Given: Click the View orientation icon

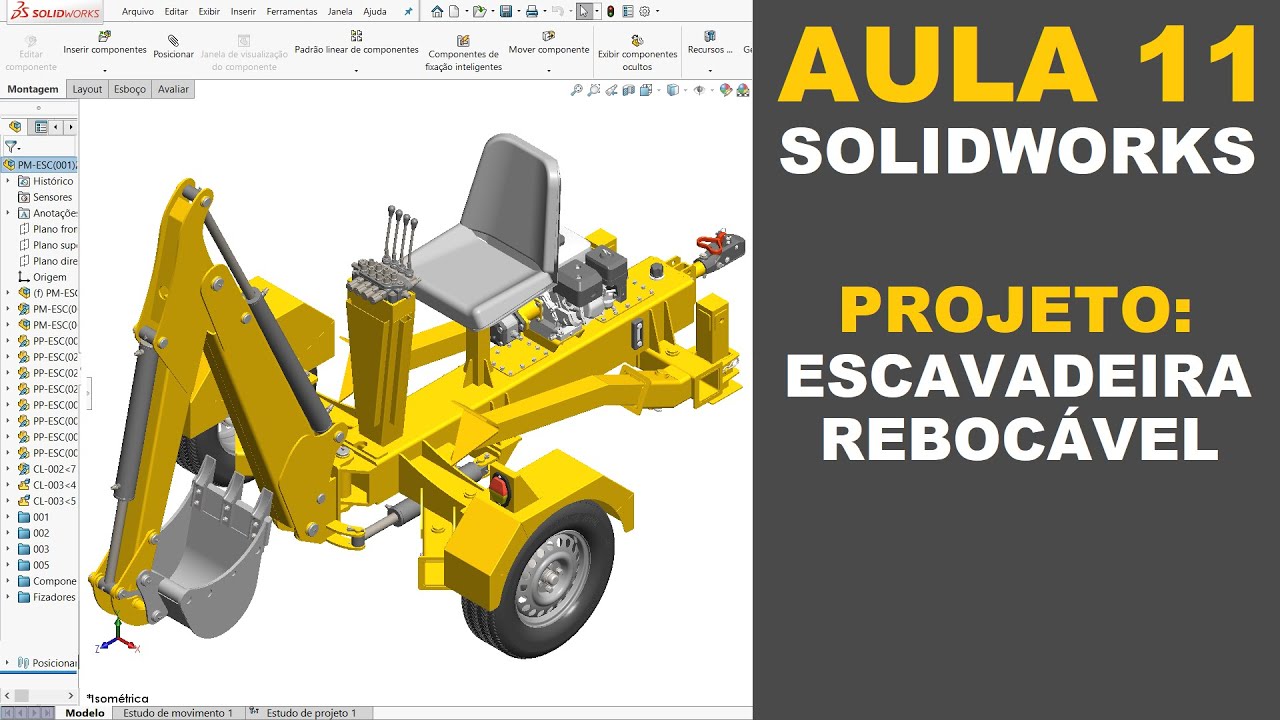Looking at the screenshot, I should click(x=646, y=90).
